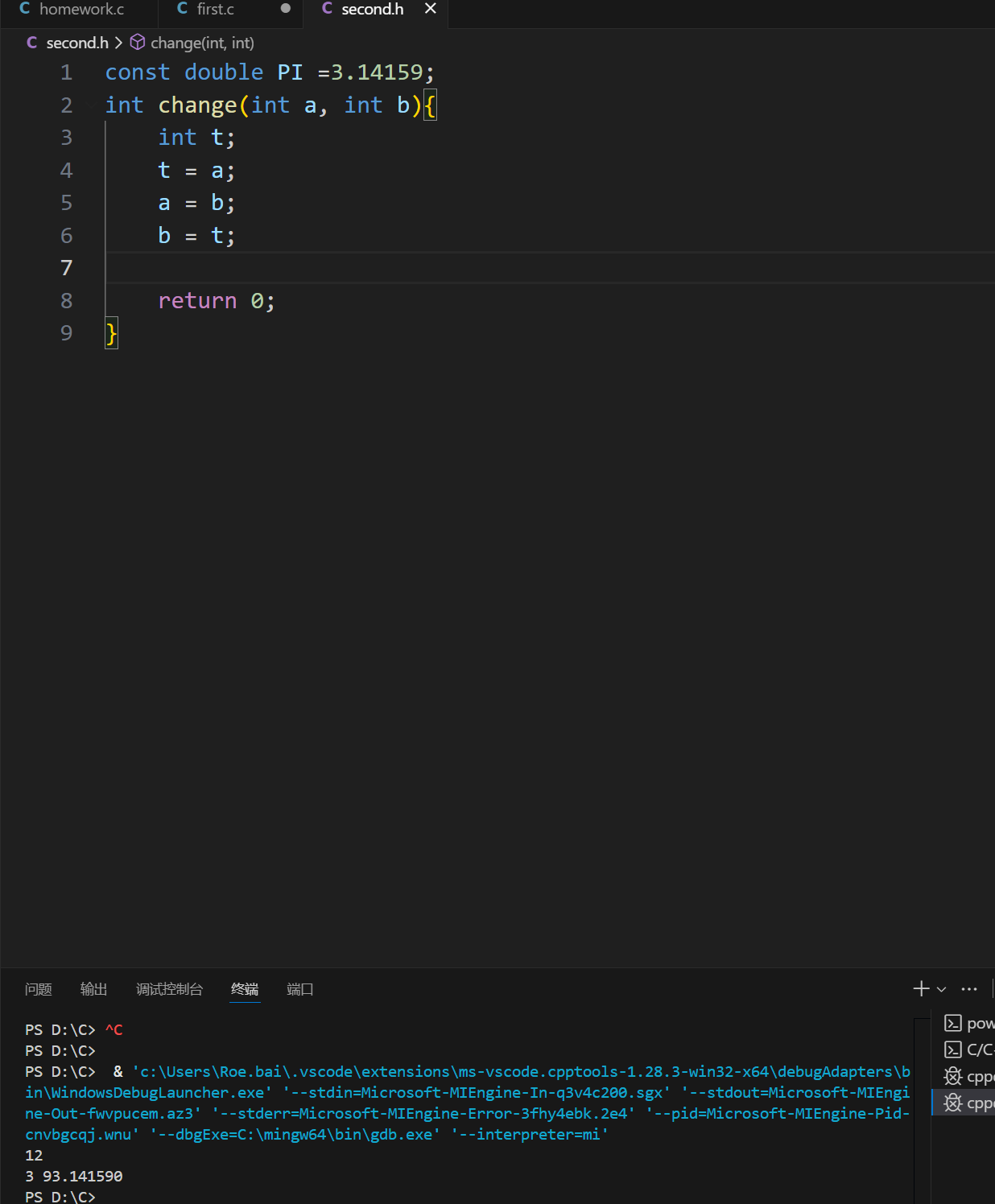Click the unsaved dot on first.c tab
The height and width of the screenshot is (1204, 995).
tap(285, 9)
